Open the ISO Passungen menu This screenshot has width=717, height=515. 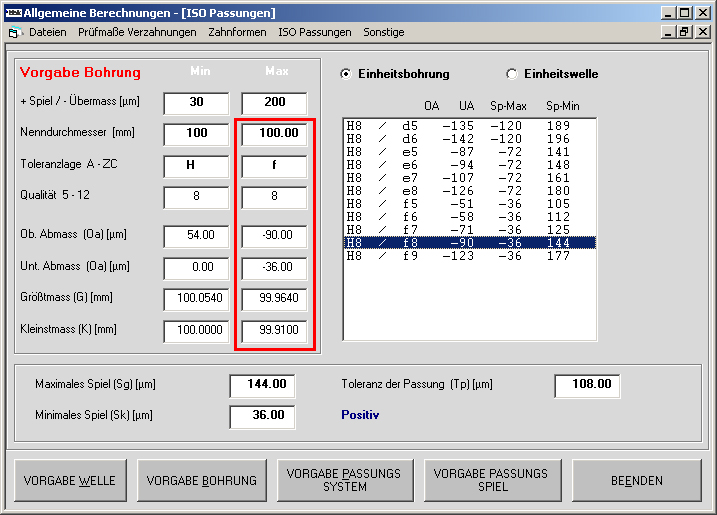(x=315, y=32)
